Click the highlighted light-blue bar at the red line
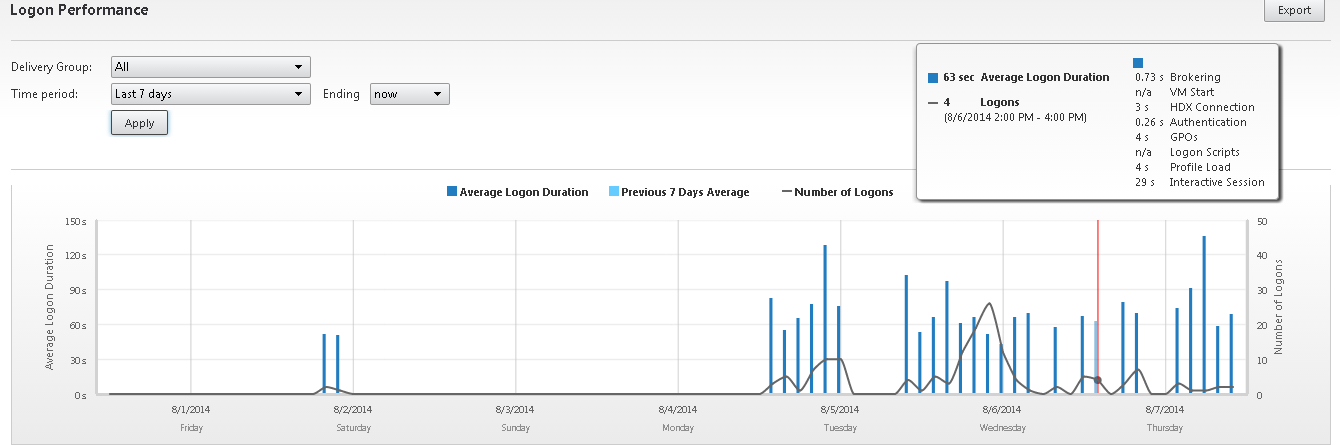1340x445 pixels. (x=1096, y=357)
